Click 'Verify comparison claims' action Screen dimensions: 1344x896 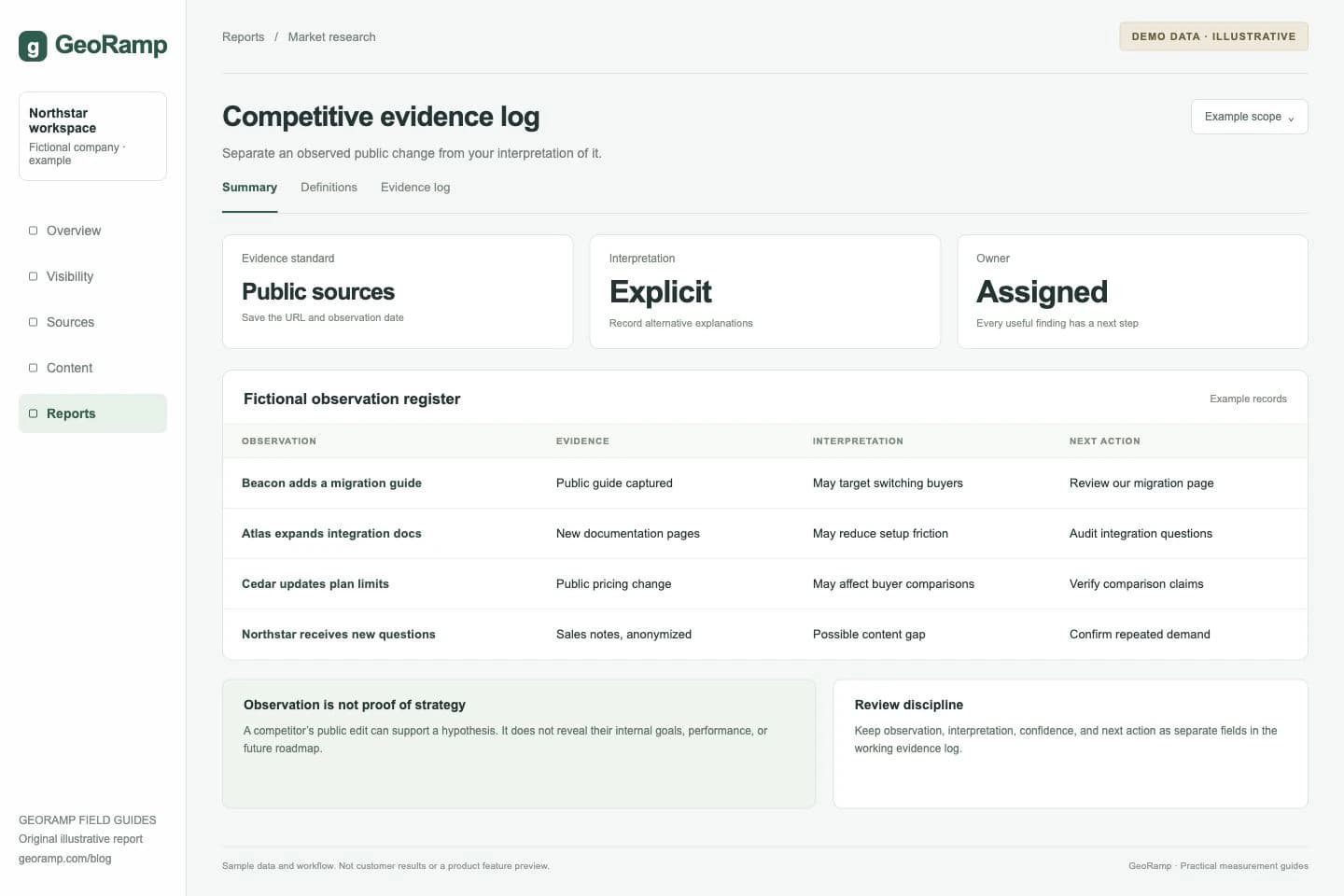pyautogui.click(x=1136, y=584)
